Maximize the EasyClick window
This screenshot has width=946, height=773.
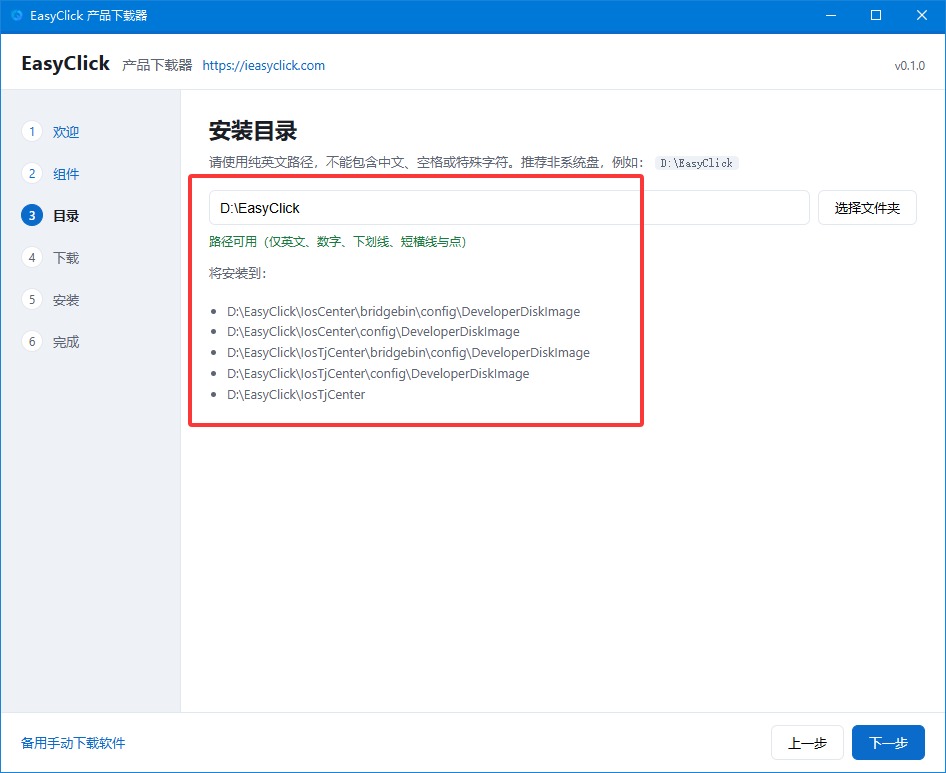pyautogui.click(x=876, y=16)
